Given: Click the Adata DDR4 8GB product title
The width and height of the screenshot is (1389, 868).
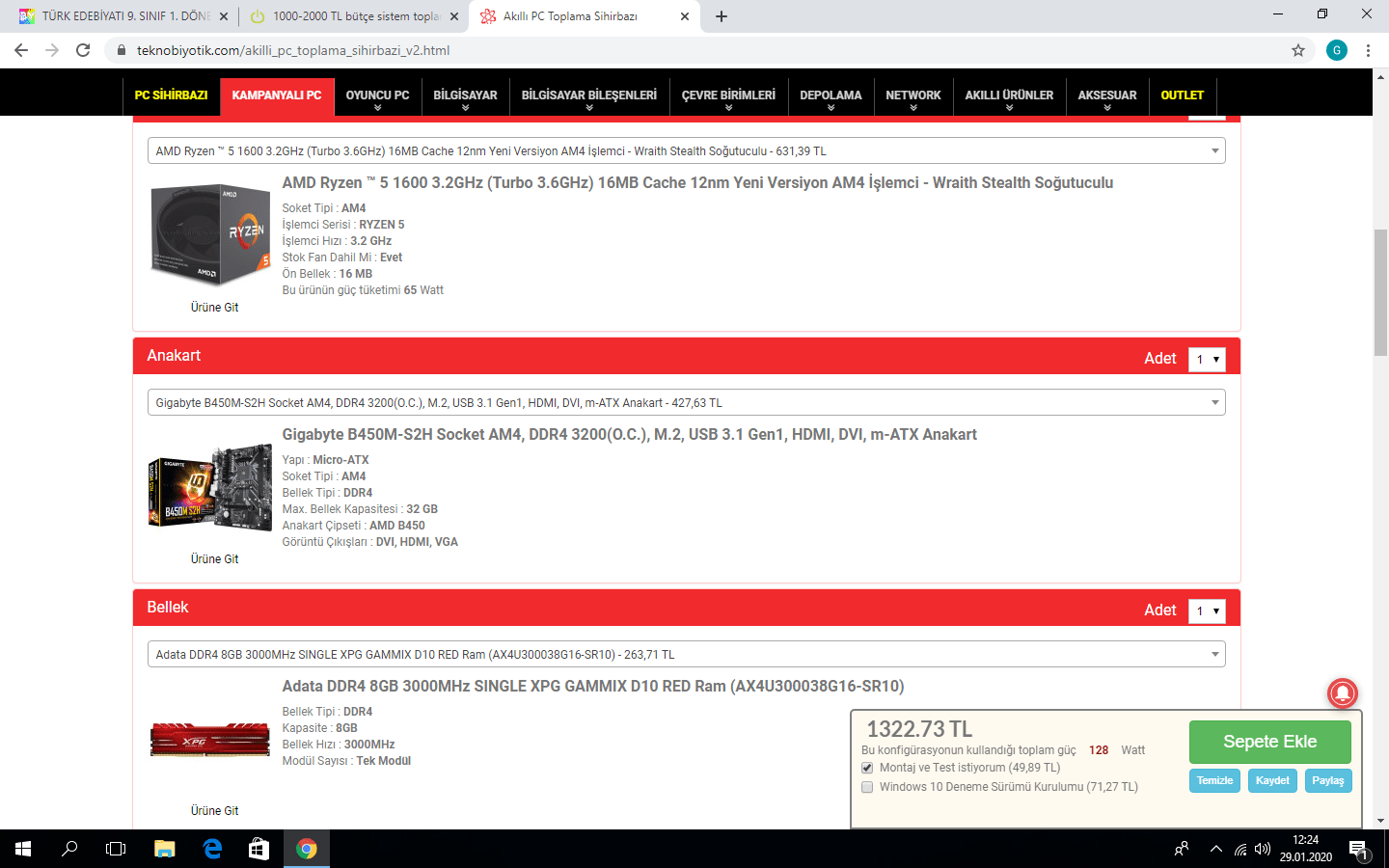Looking at the screenshot, I should (593, 687).
